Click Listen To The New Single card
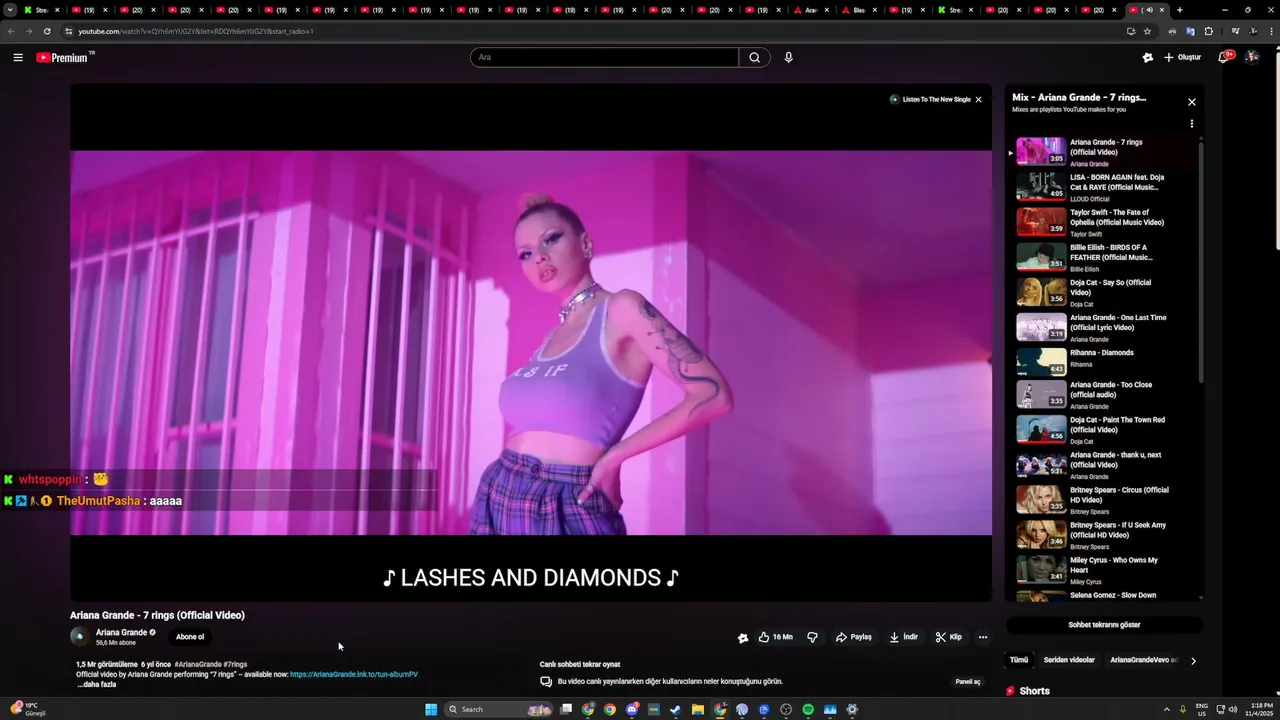 [x=931, y=100]
